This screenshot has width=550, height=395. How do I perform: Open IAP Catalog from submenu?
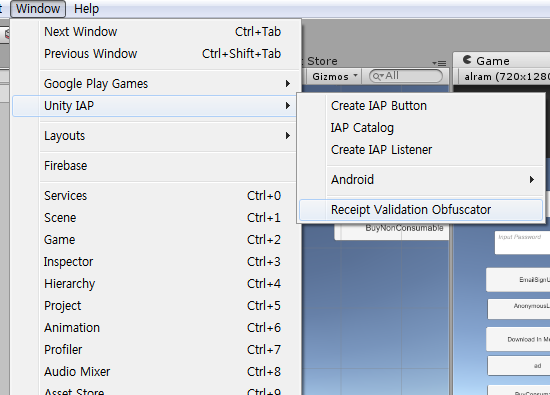pos(421,128)
